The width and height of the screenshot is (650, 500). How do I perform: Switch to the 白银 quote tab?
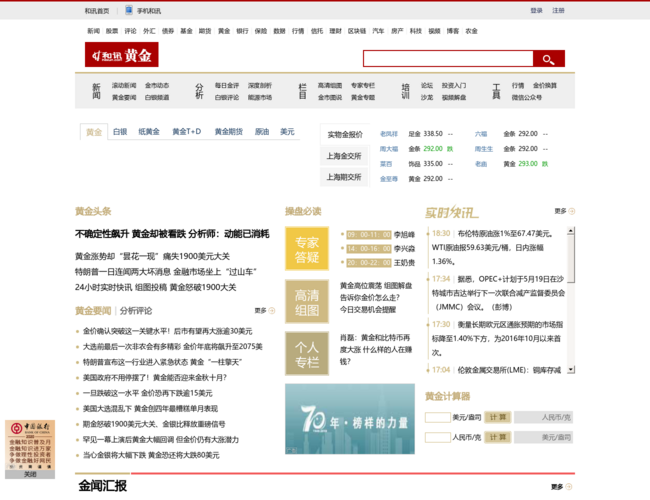120,131
